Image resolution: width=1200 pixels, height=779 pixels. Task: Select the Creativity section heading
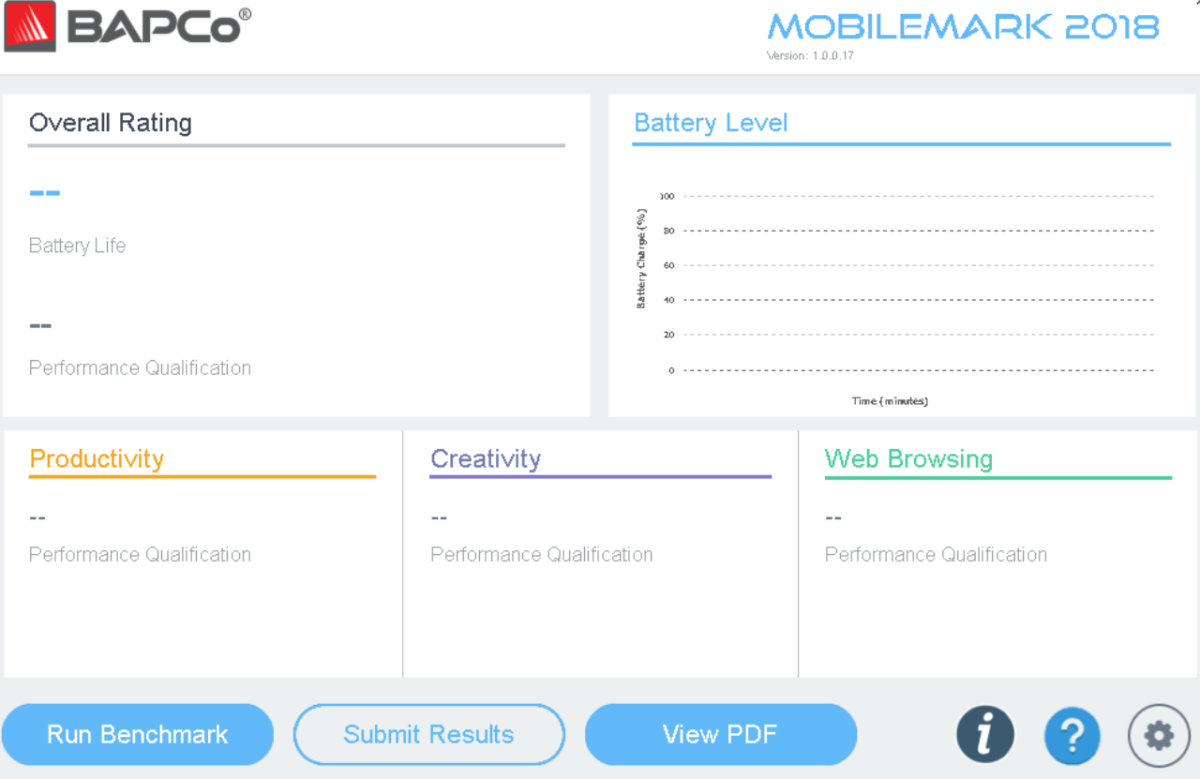[x=485, y=459]
